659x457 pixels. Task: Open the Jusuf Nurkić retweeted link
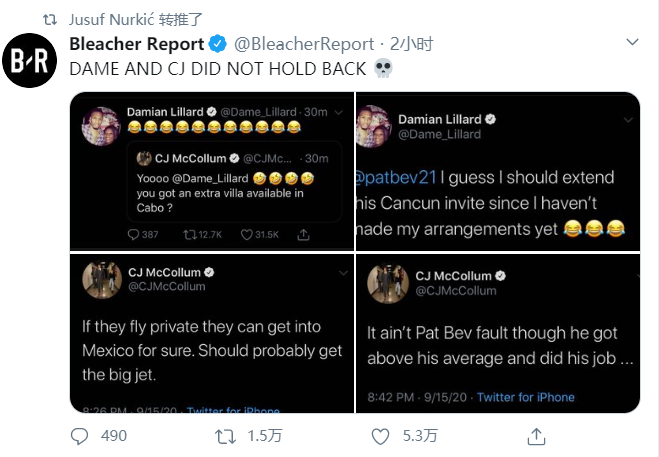point(136,19)
